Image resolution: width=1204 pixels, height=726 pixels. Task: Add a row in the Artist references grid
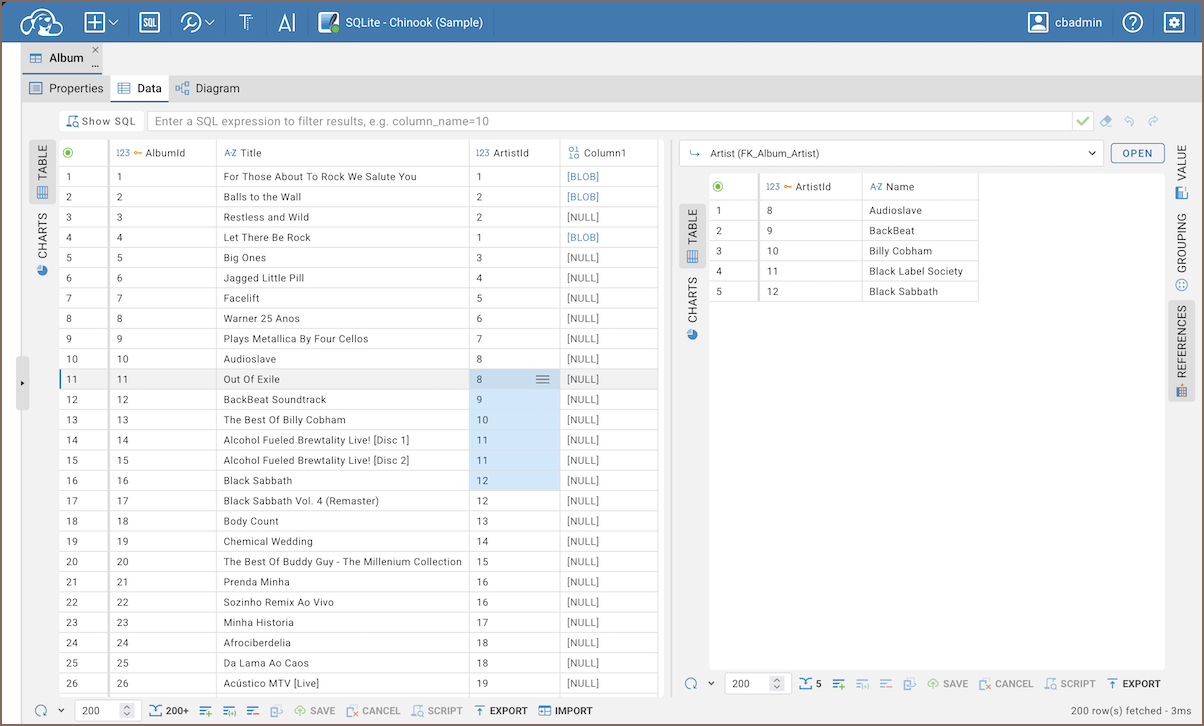pyautogui.click(x=839, y=684)
